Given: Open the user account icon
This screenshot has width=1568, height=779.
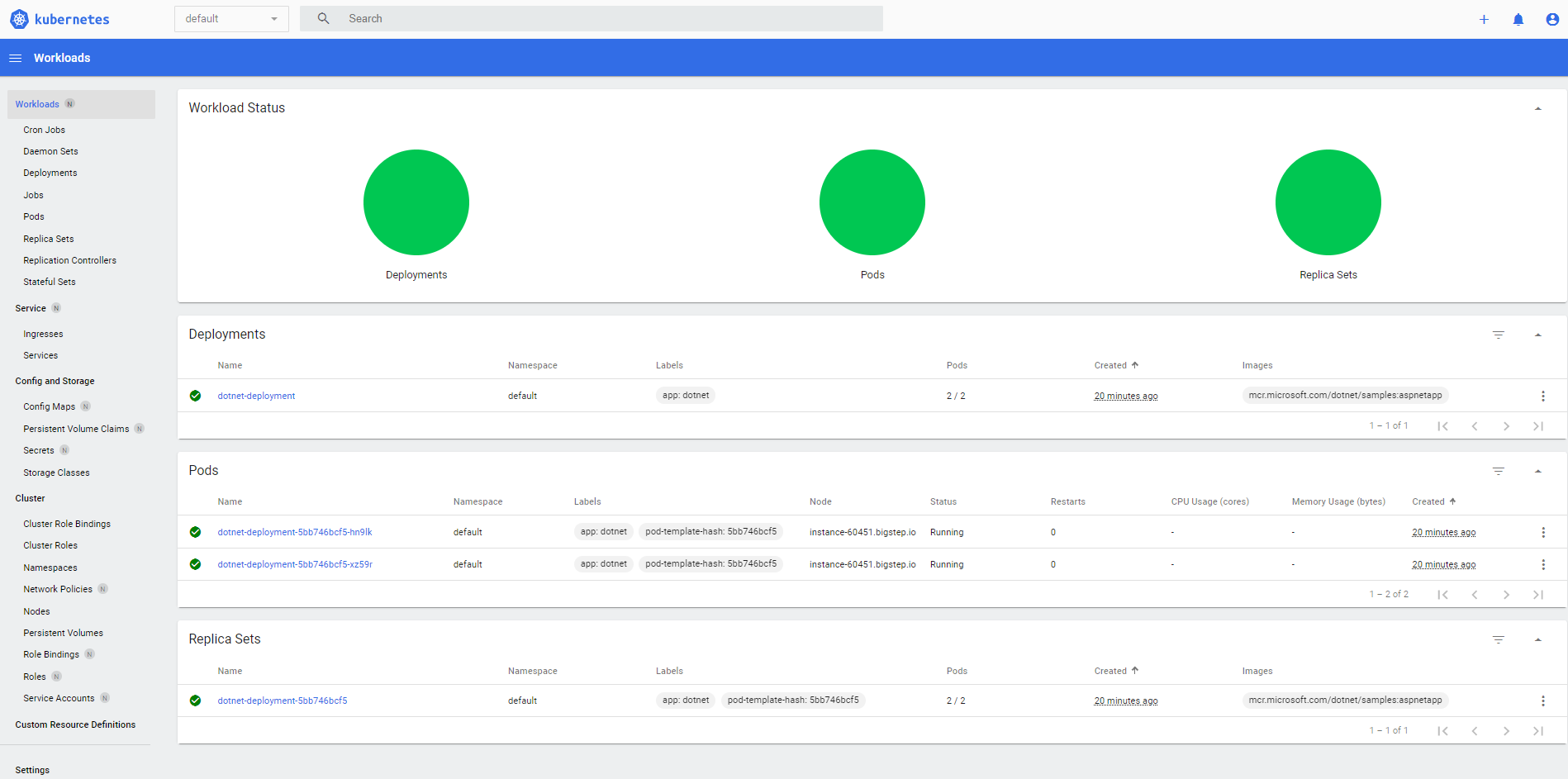Looking at the screenshot, I should tap(1551, 19).
